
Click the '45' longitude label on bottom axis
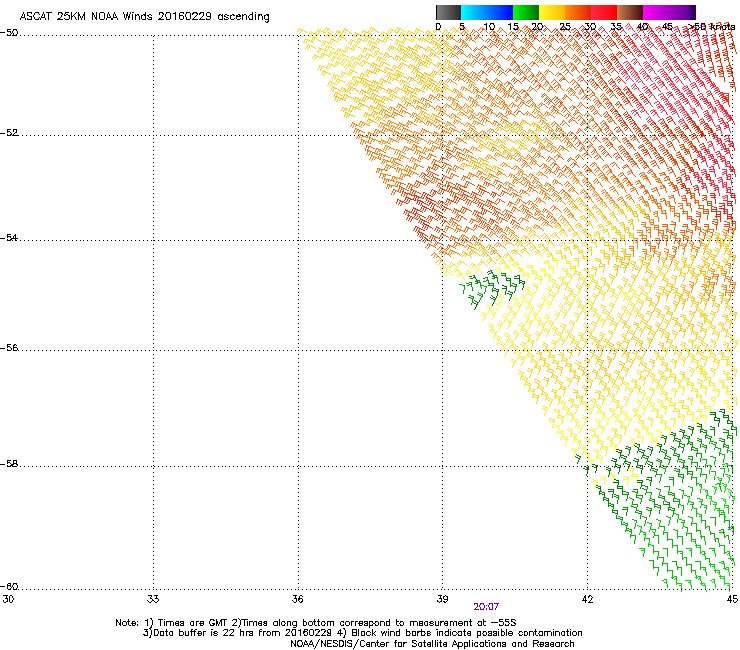[732, 599]
